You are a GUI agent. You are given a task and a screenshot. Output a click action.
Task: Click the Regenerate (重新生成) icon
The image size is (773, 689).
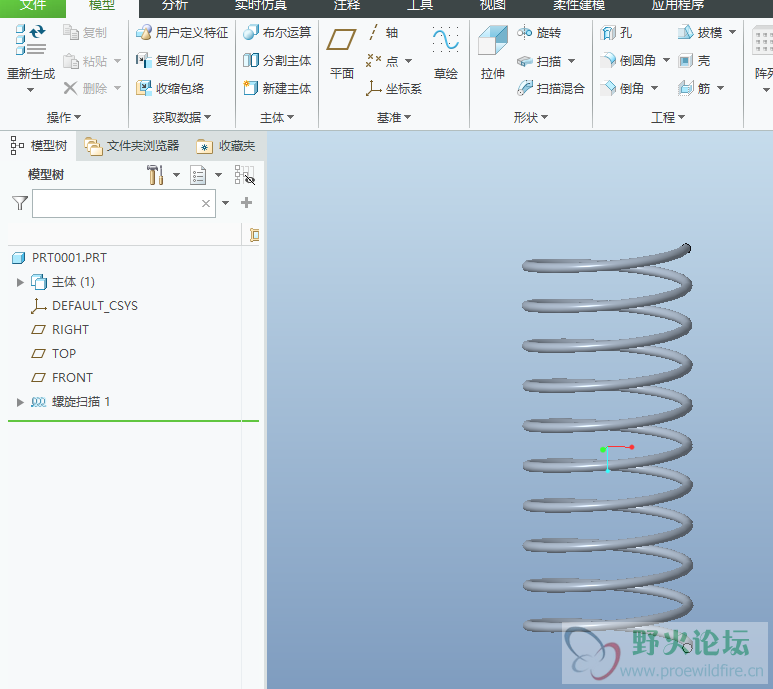tap(30, 42)
